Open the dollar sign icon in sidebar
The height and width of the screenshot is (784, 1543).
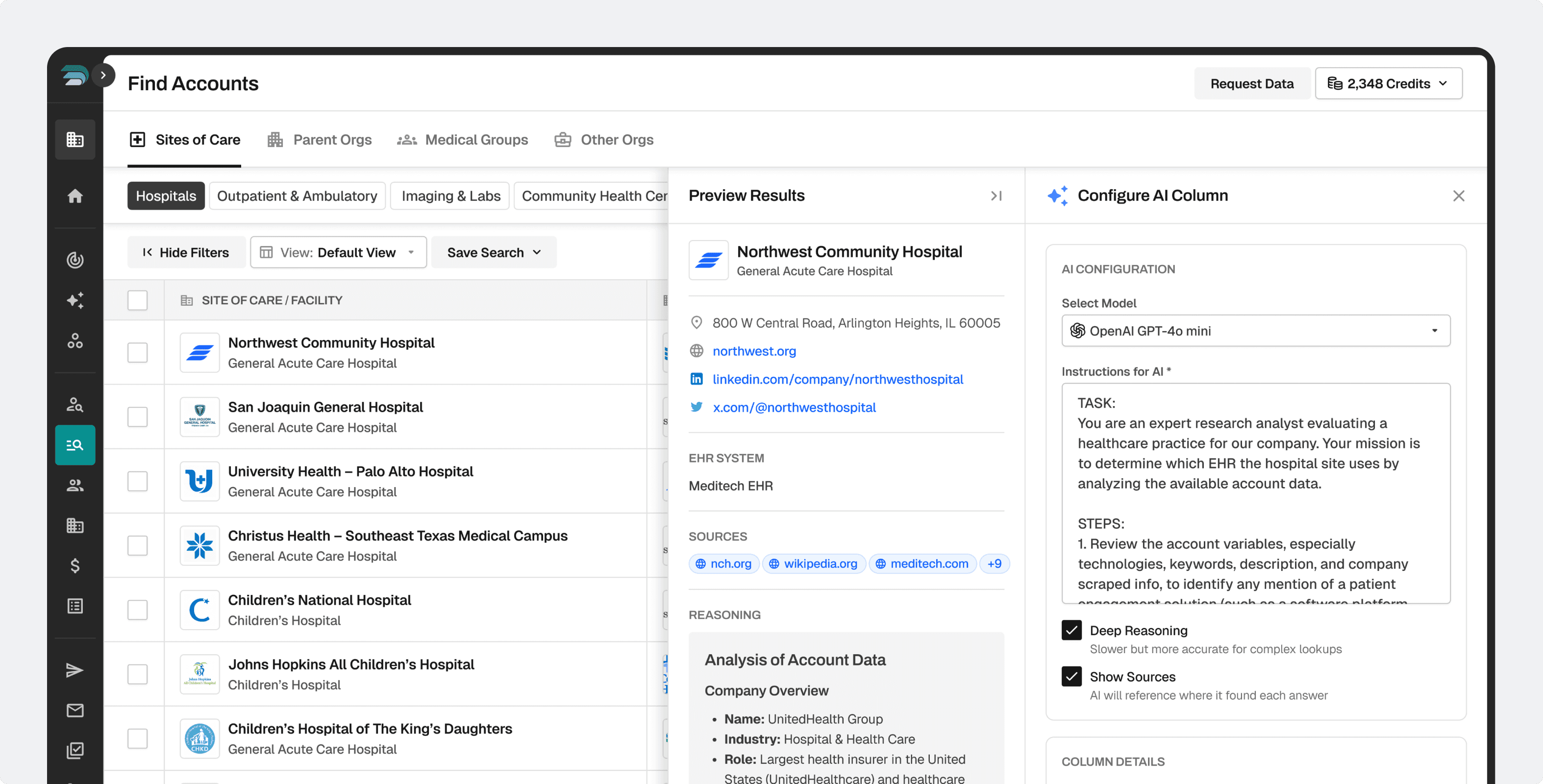[75, 565]
